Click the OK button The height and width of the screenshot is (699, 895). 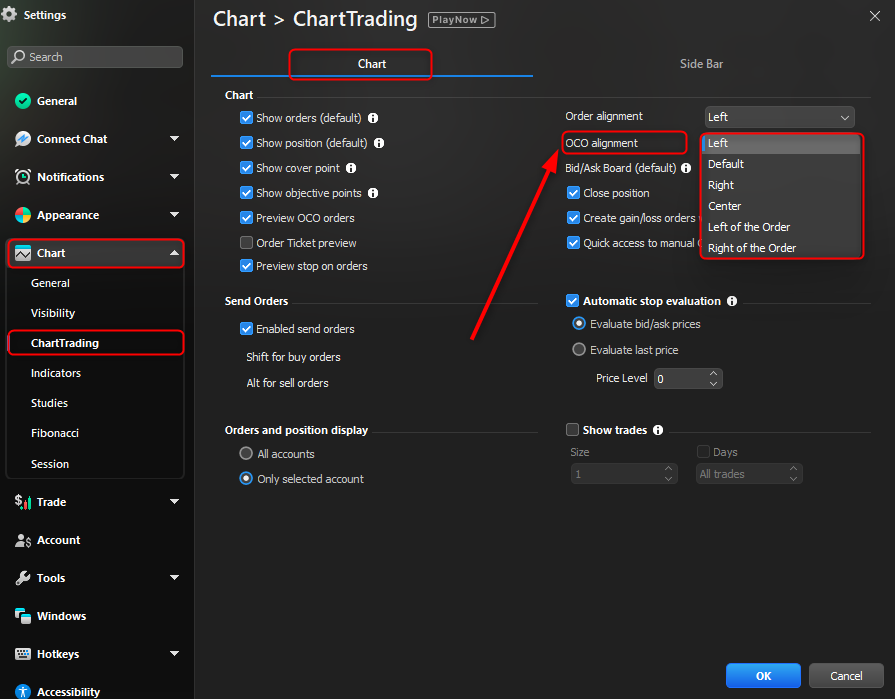[x=763, y=676]
